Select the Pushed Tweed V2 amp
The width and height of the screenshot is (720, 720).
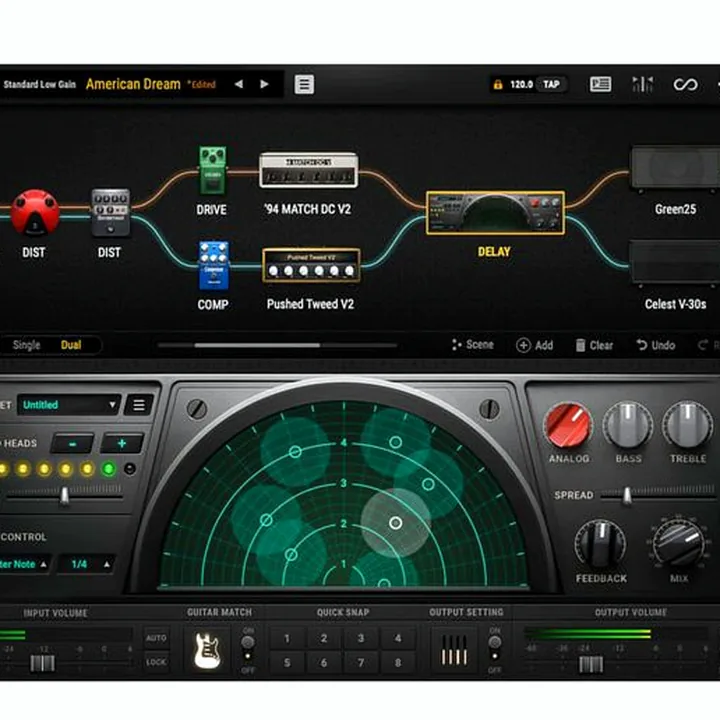click(x=311, y=265)
